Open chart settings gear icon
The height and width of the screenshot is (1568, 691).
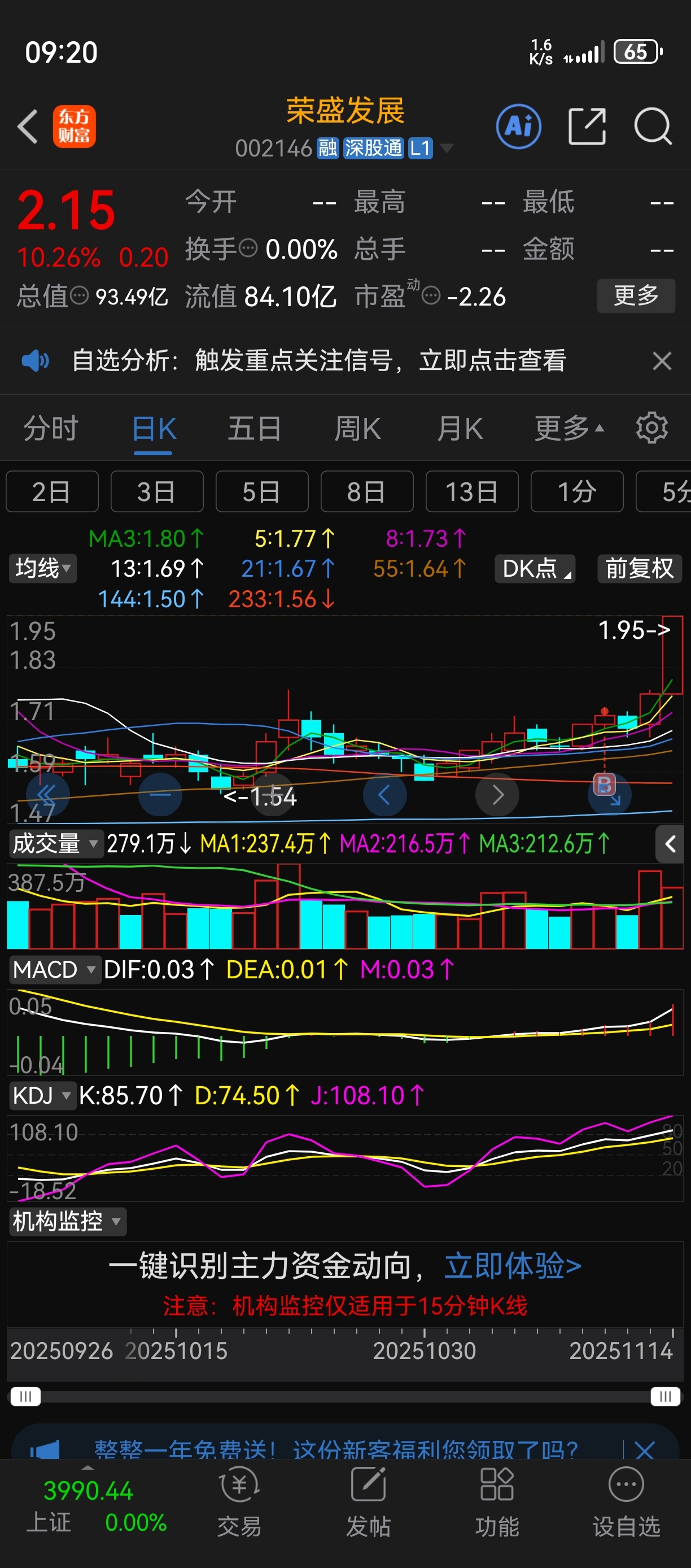click(x=651, y=428)
